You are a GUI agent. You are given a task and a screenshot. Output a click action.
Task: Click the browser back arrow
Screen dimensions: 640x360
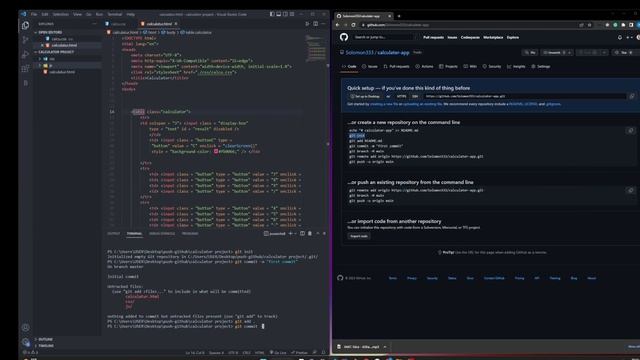click(337, 25)
